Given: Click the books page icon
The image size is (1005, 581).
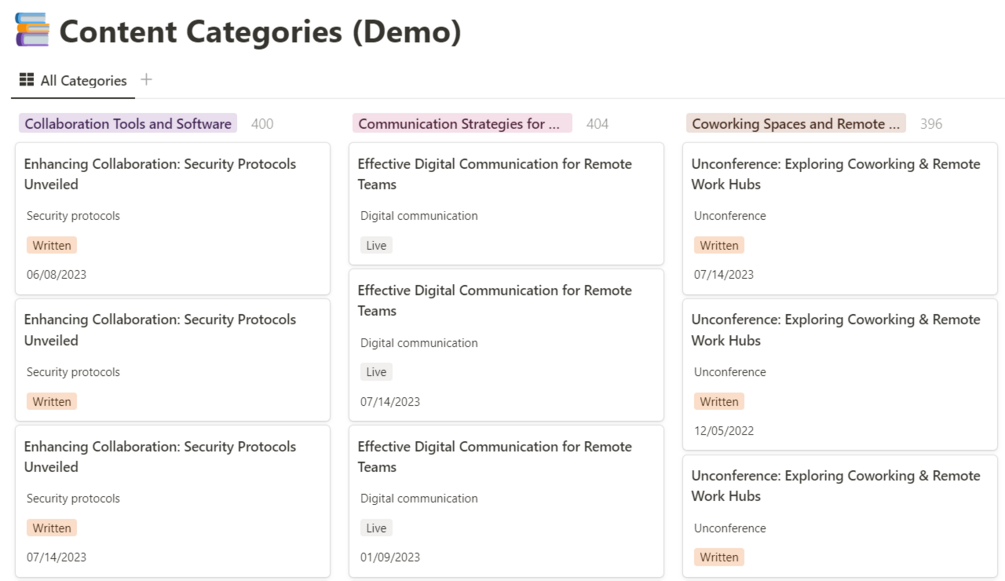Looking at the screenshot, I should point(32,31).
